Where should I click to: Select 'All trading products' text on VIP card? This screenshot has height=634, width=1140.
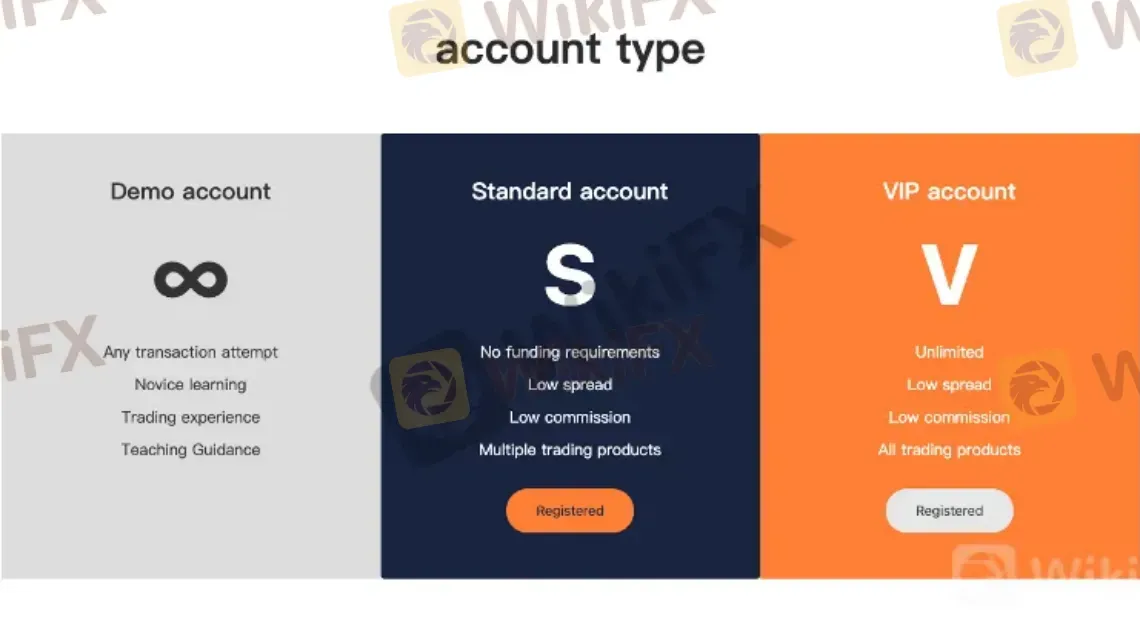(x=948, y=450)
